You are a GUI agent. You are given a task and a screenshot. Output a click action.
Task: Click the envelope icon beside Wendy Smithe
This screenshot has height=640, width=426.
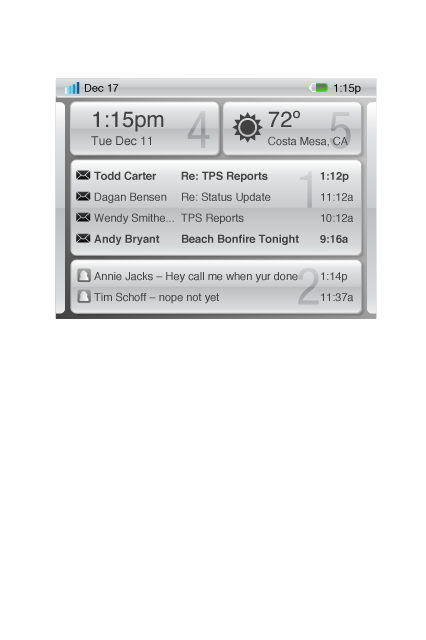[x=83, y=218]
